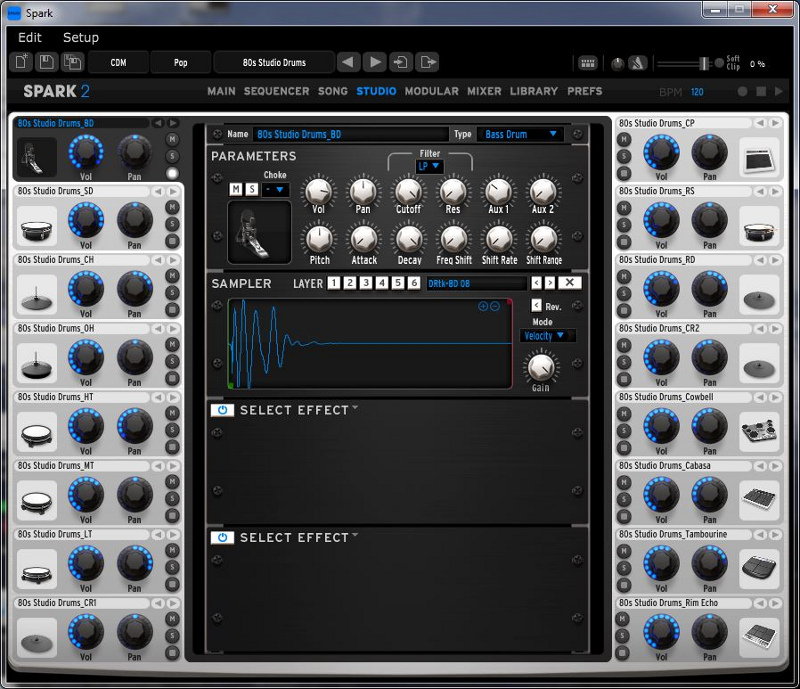This screenshot has width=800, height=689.
Task: Load the previous kit with left arrow
Action: 348,62
